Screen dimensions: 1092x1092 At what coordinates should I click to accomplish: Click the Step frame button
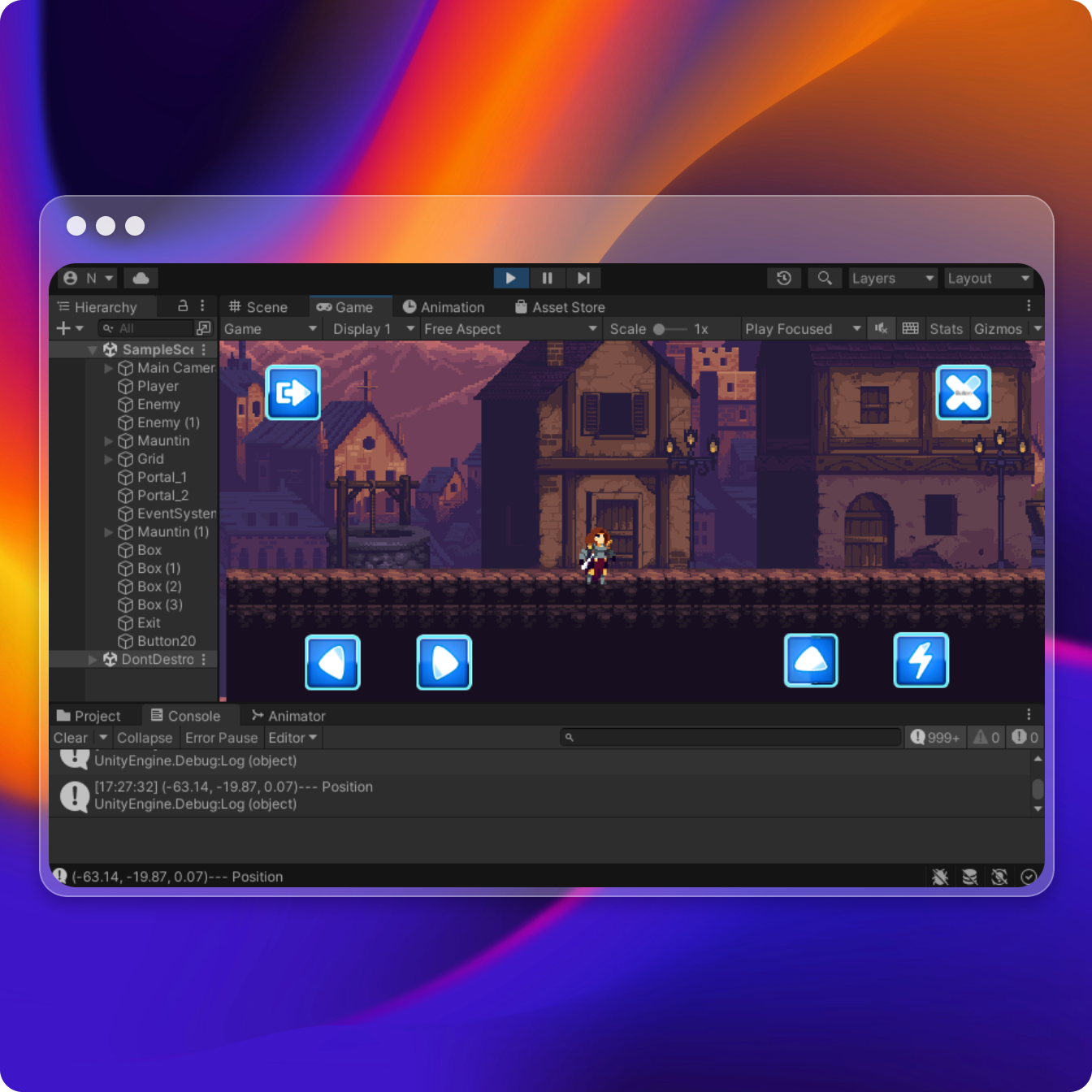coord(583,278)
